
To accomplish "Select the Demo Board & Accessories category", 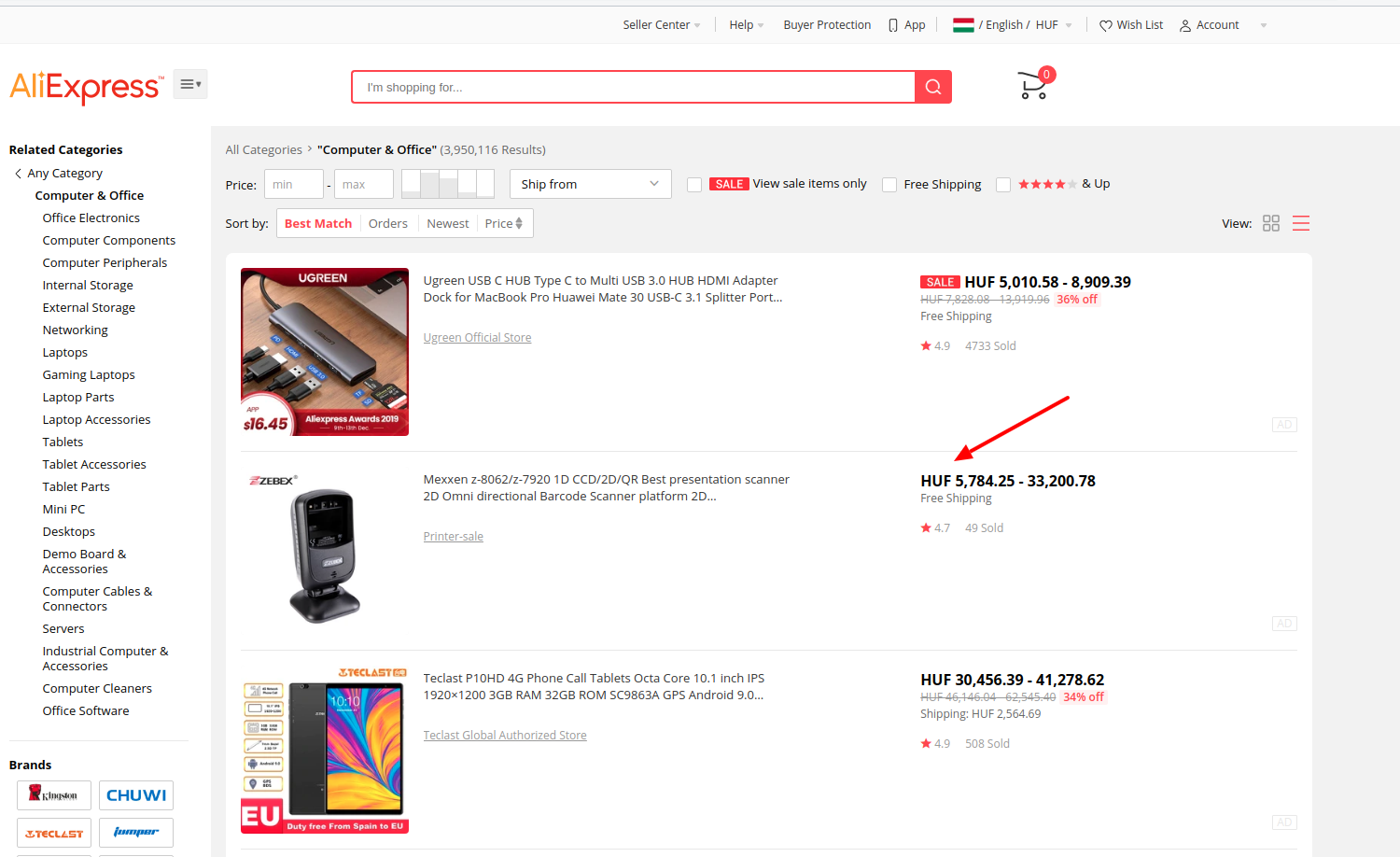I will (84, 562).
